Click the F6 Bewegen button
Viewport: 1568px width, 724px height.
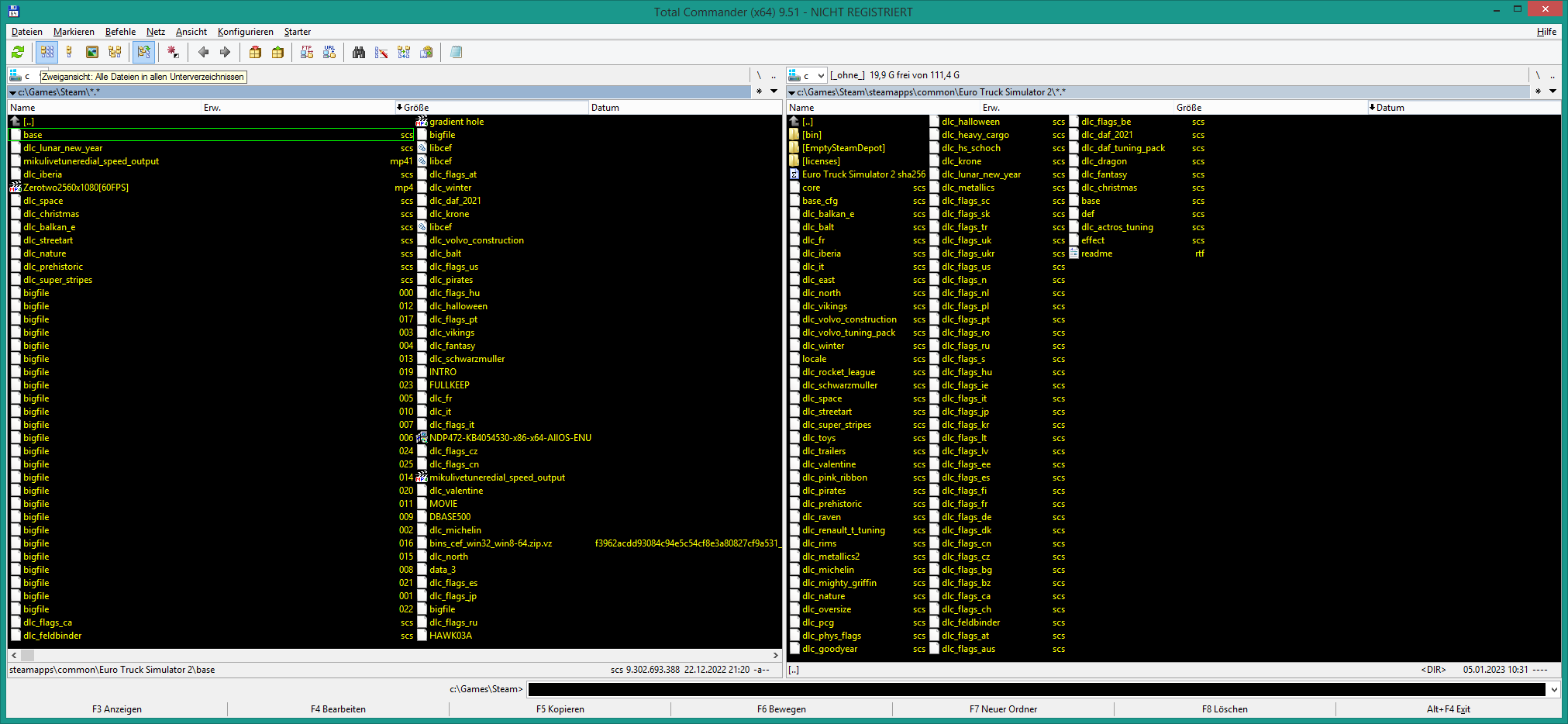click(x=781, y=709)
